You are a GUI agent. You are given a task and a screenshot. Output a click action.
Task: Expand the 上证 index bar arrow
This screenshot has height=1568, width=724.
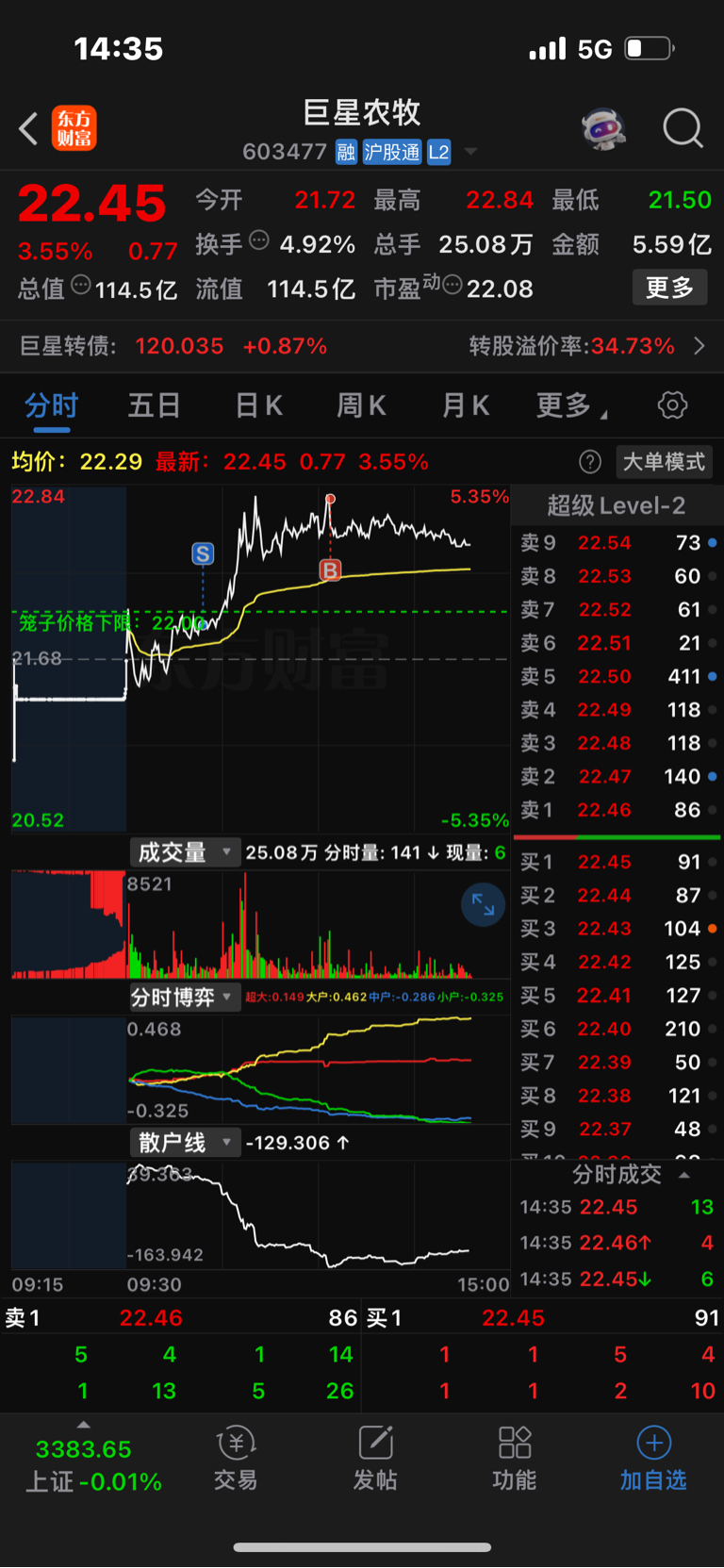84,1424
